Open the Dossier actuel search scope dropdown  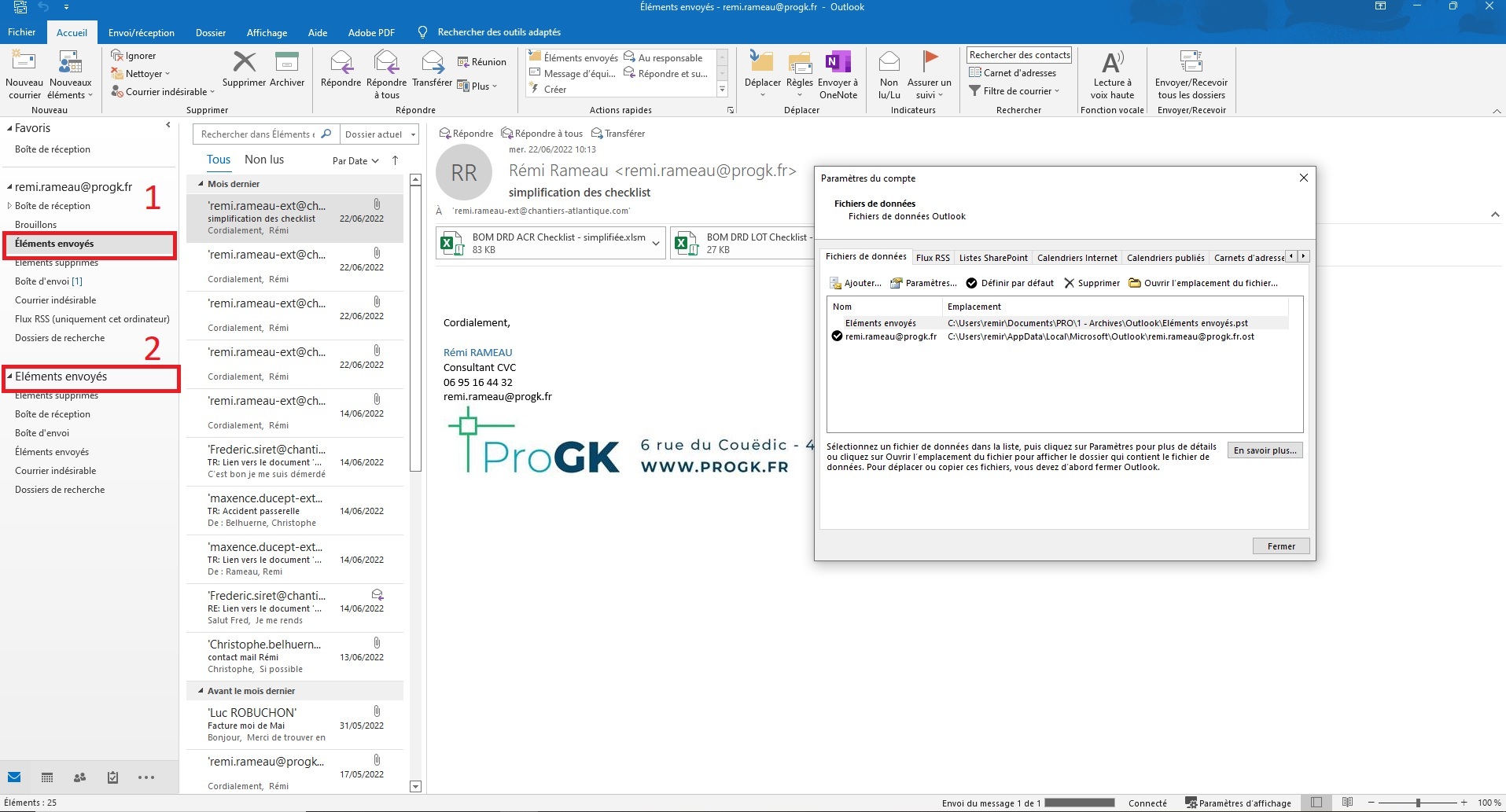[380, 134]
